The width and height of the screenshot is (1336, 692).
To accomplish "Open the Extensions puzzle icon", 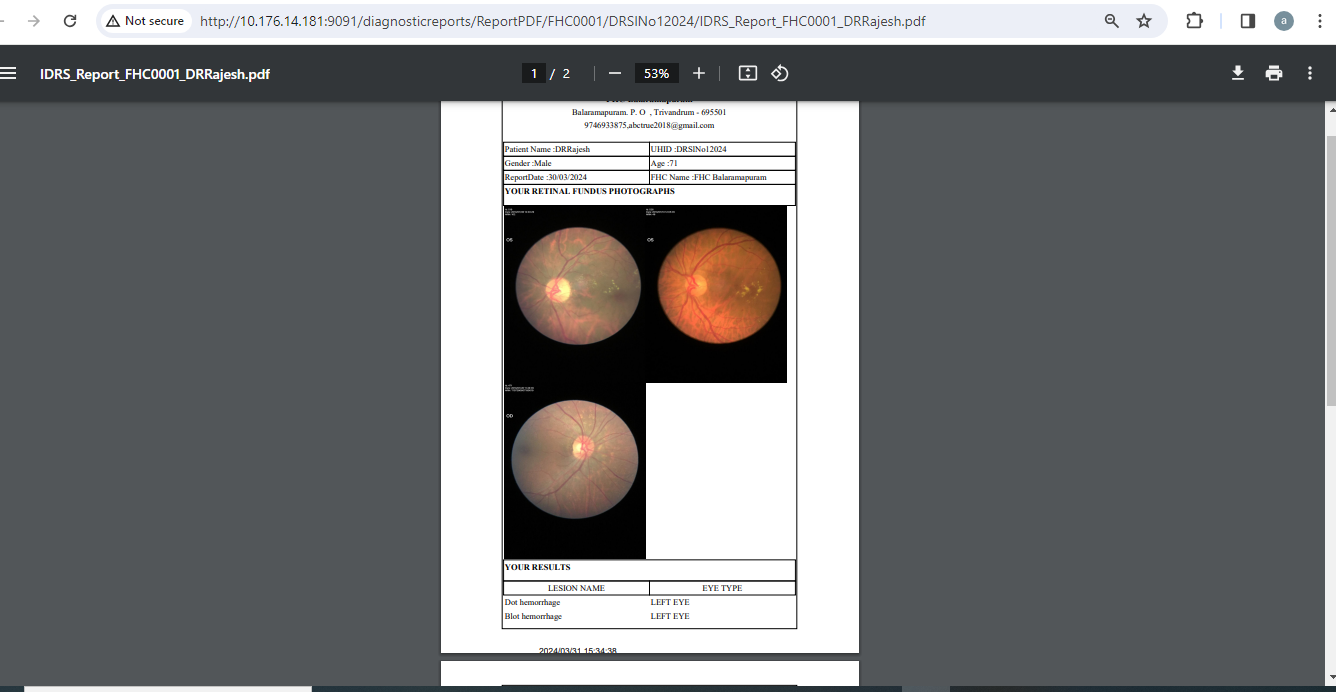I will [x=1194, y=21].
